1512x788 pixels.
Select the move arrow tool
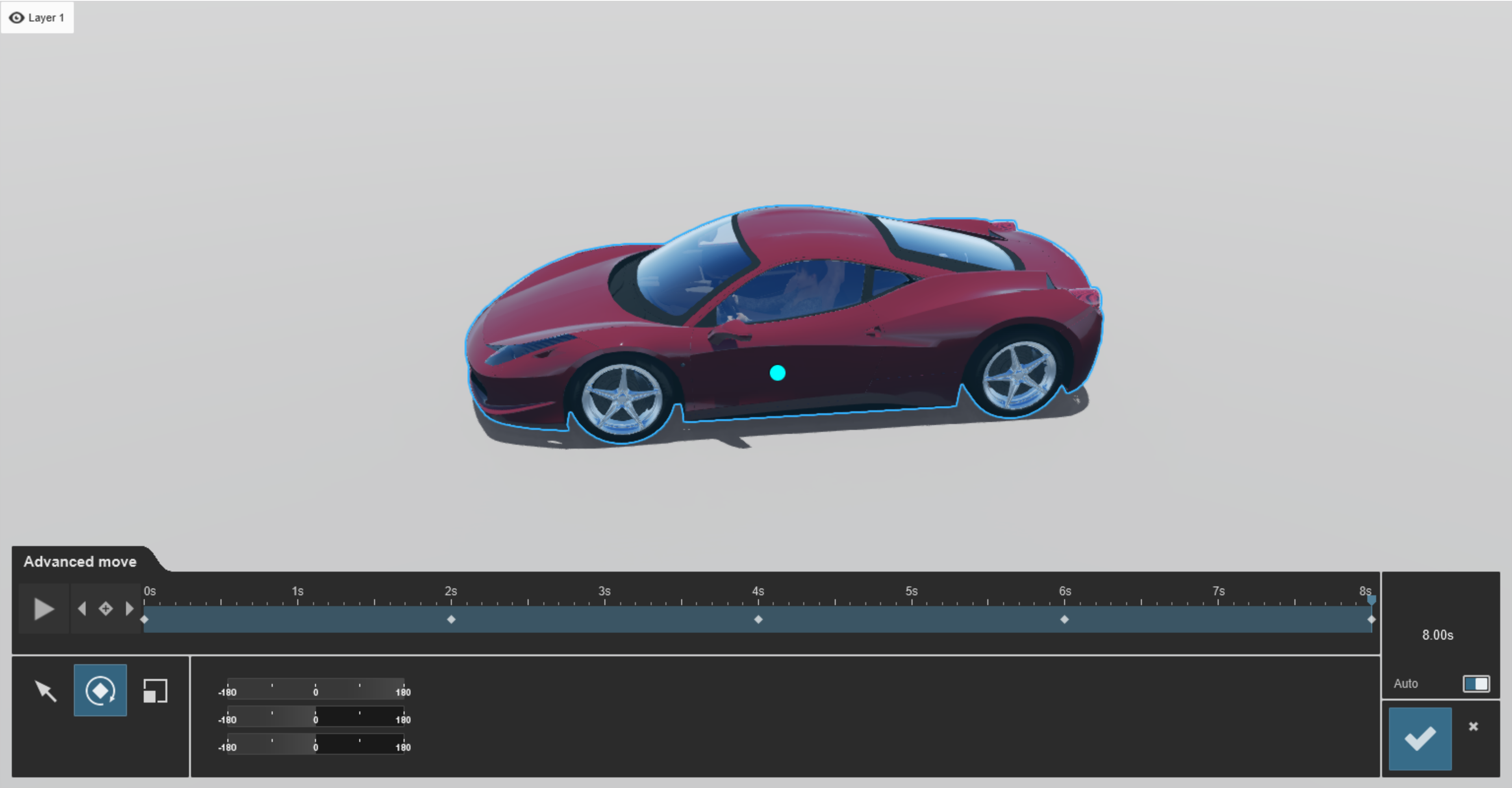pyautogui.click(x=45, y=691)
